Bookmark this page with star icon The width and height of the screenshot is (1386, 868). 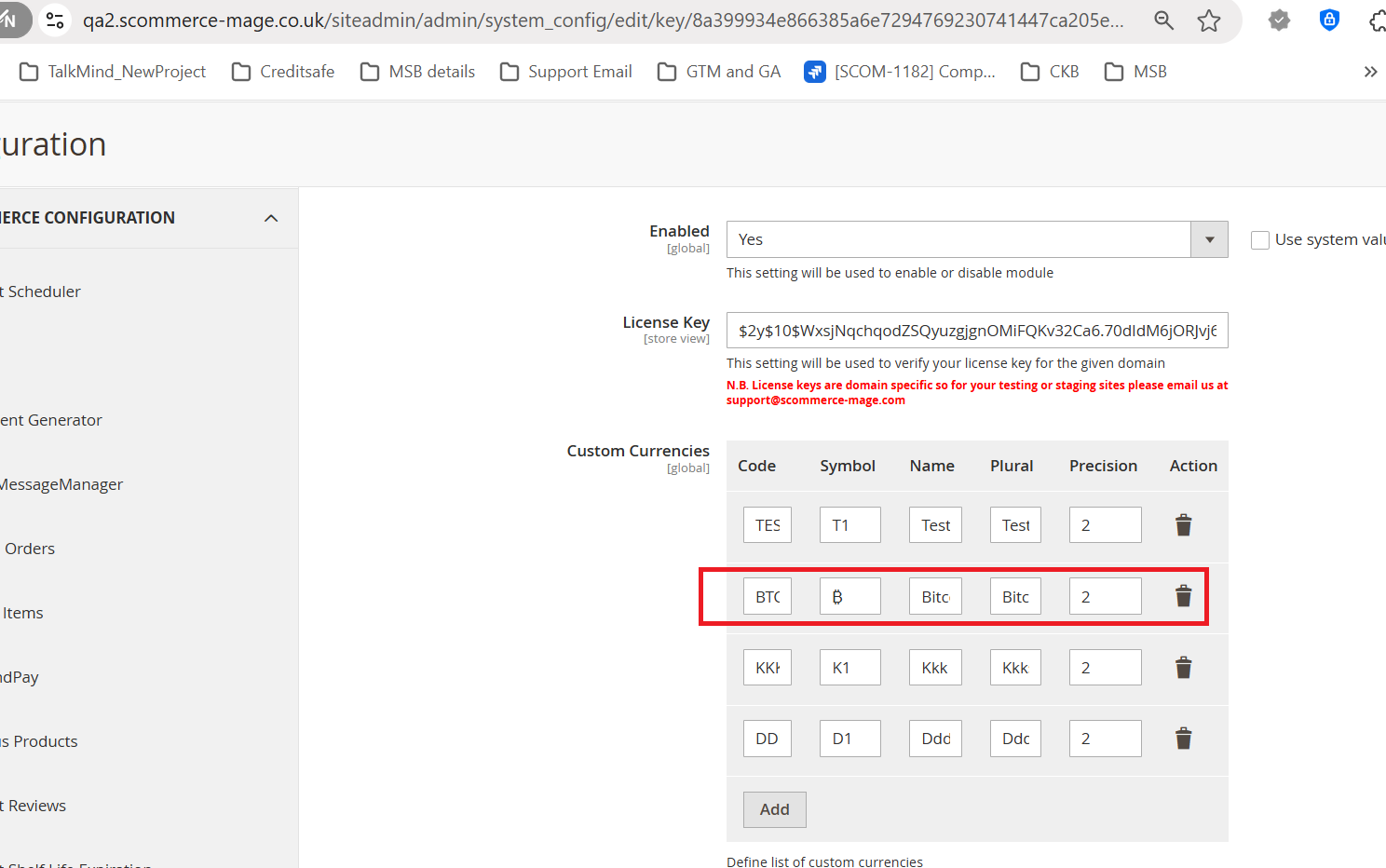[1209, 20]
